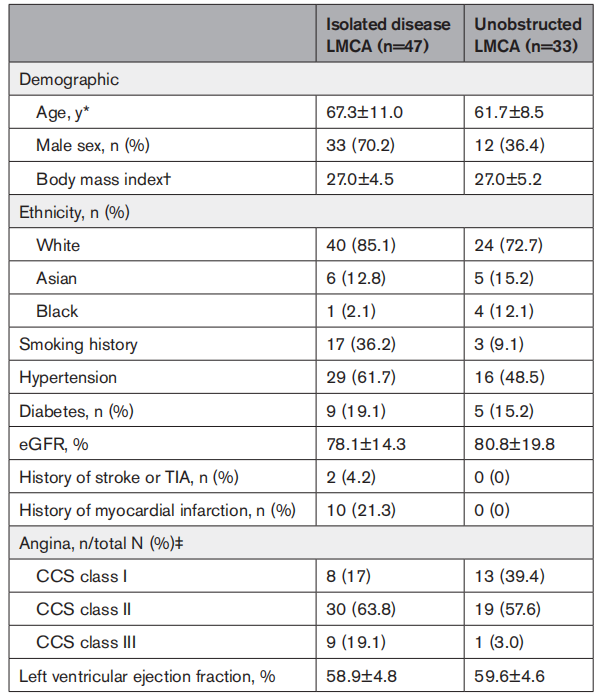Click the 'Asian' ethnicity row label
Viewport: 603px width, 699px height.
click(x=57, y=278)
